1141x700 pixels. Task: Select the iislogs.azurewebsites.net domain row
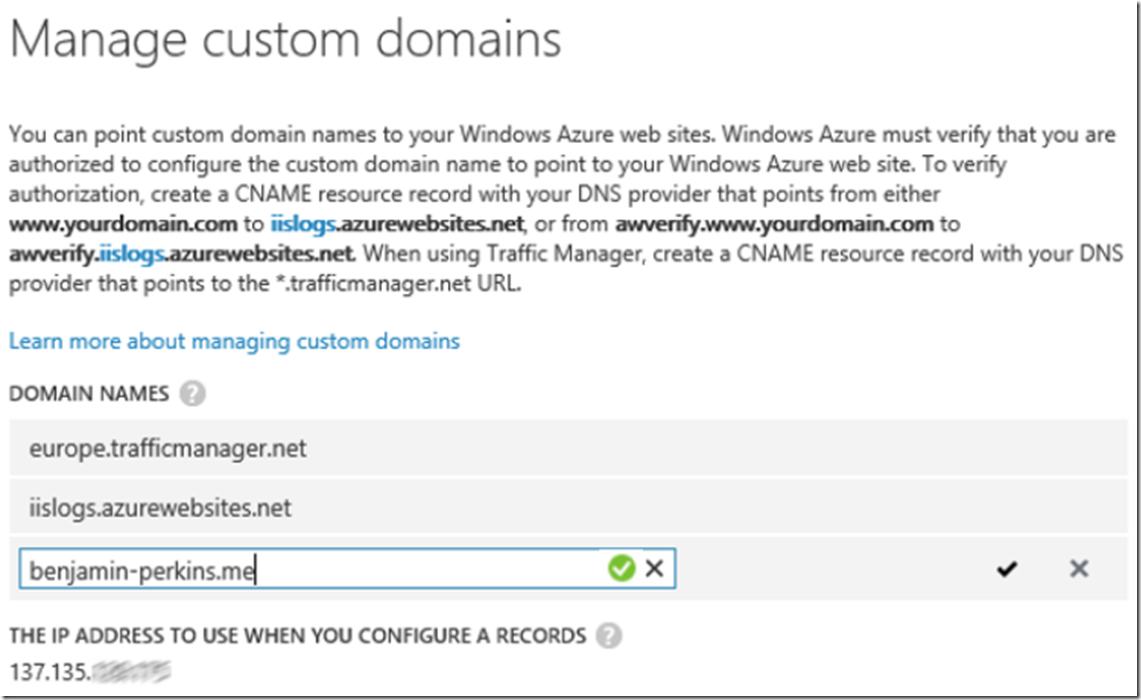coord(568,507)
